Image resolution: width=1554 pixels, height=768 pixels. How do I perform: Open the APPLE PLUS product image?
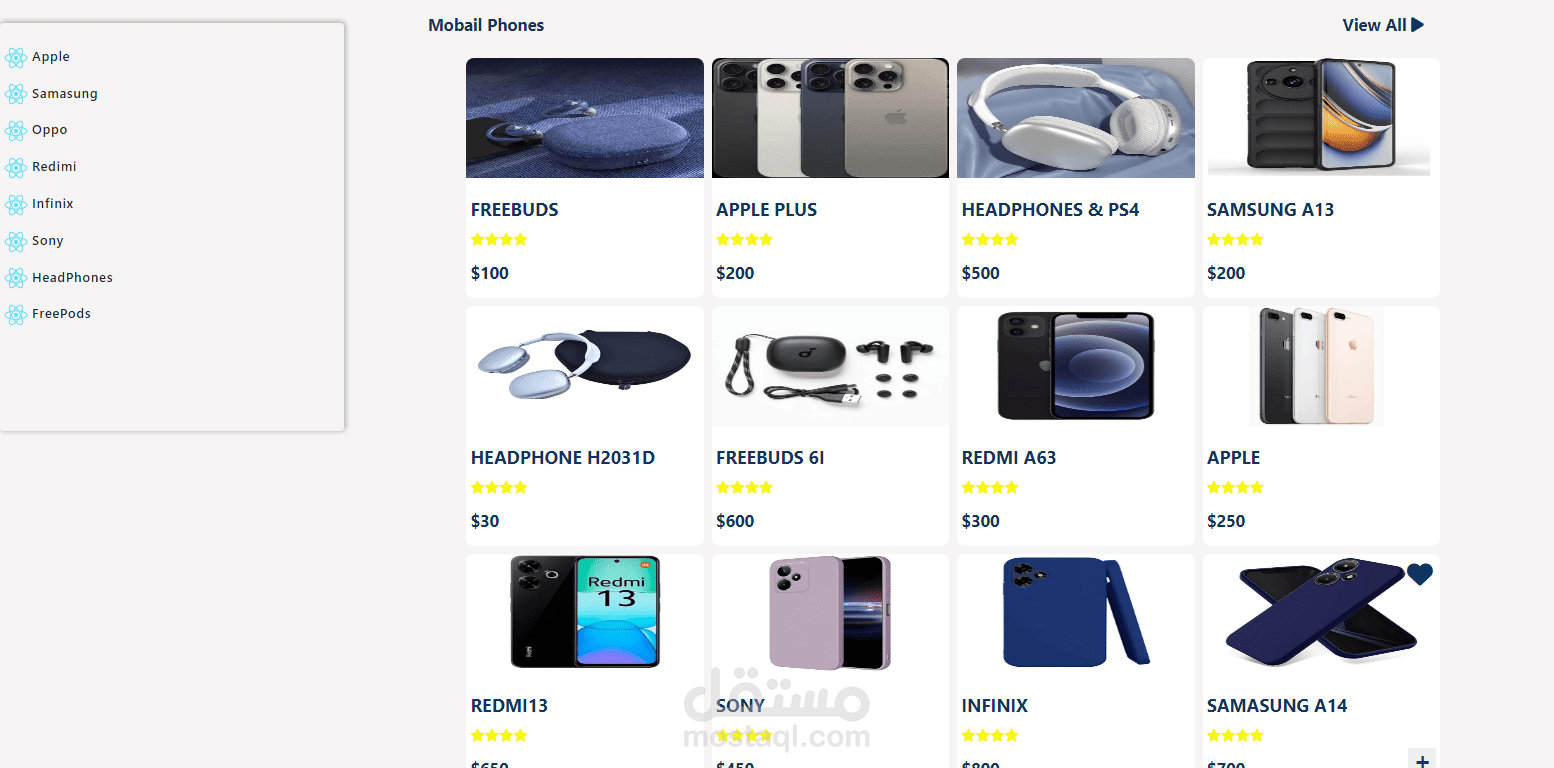830,118
